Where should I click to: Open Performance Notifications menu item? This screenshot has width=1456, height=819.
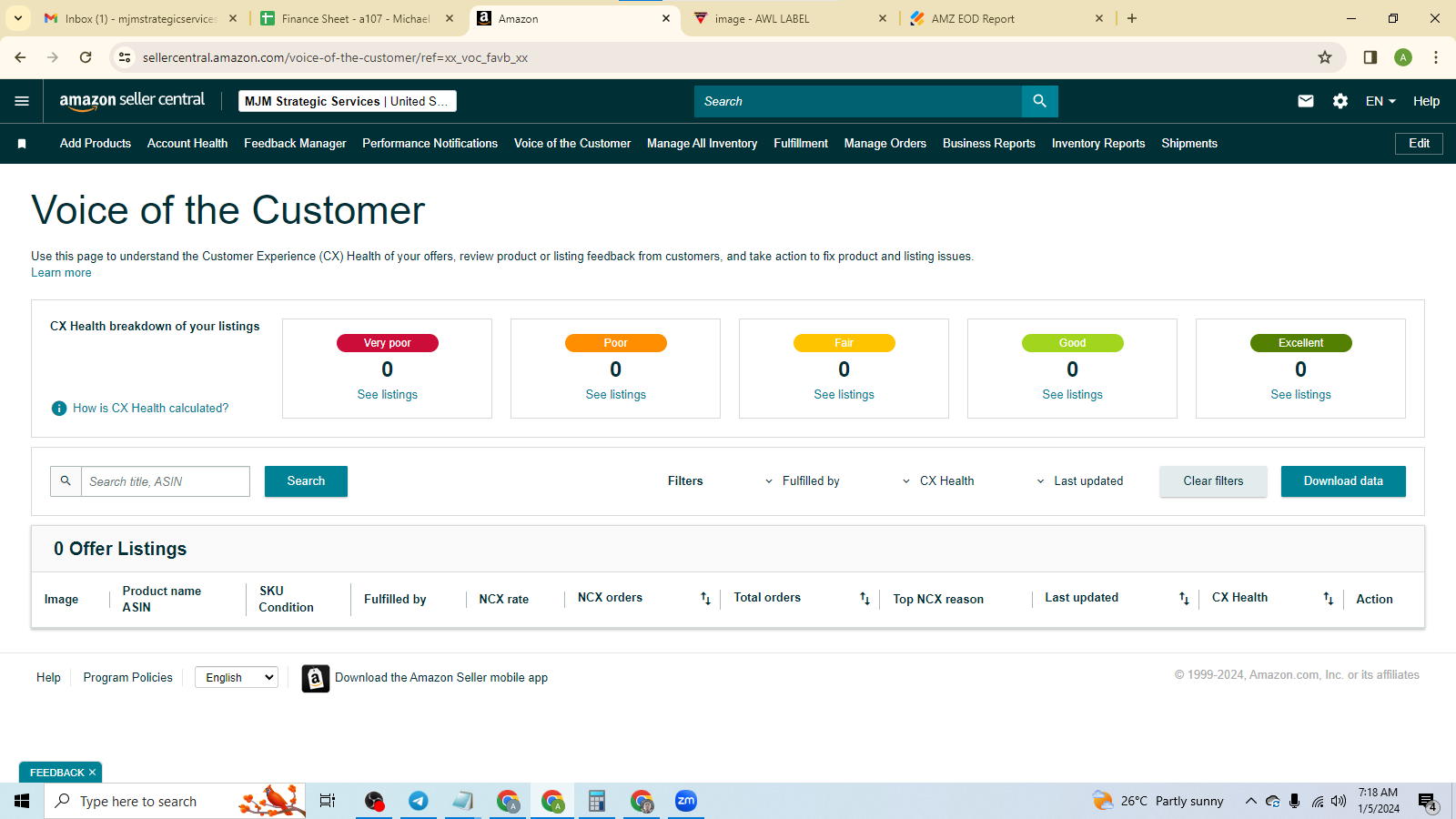click(430, 144)
